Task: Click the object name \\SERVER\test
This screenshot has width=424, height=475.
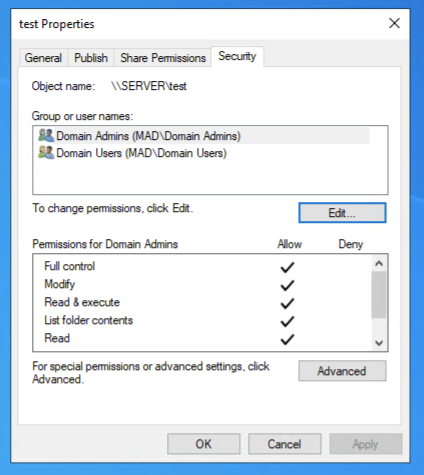Action: 149,86
